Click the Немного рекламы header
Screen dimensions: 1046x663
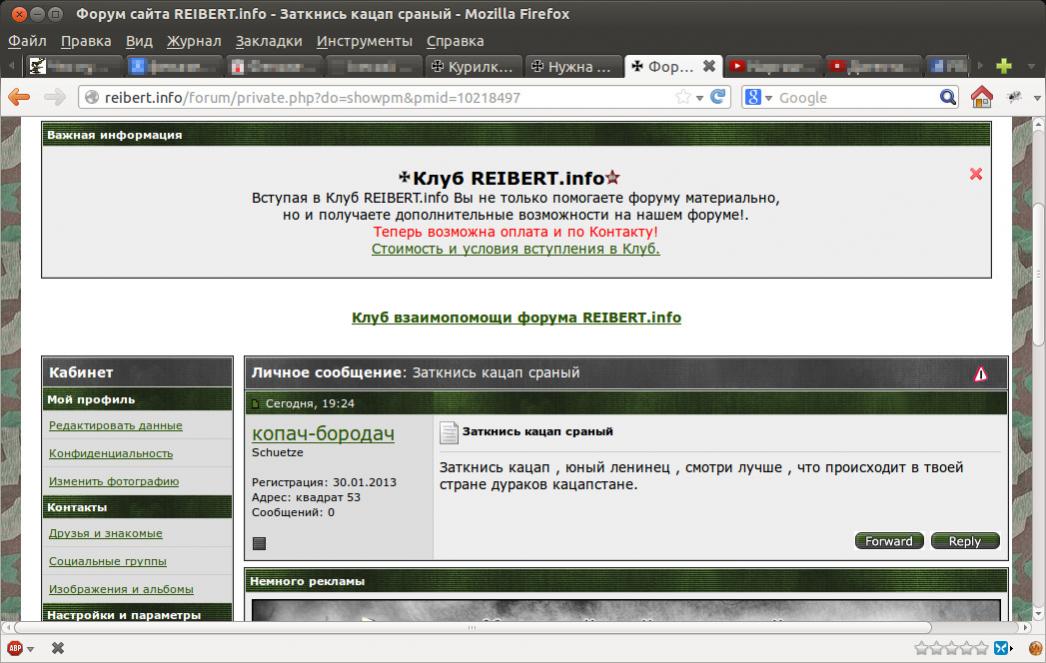tap(626, 581)
